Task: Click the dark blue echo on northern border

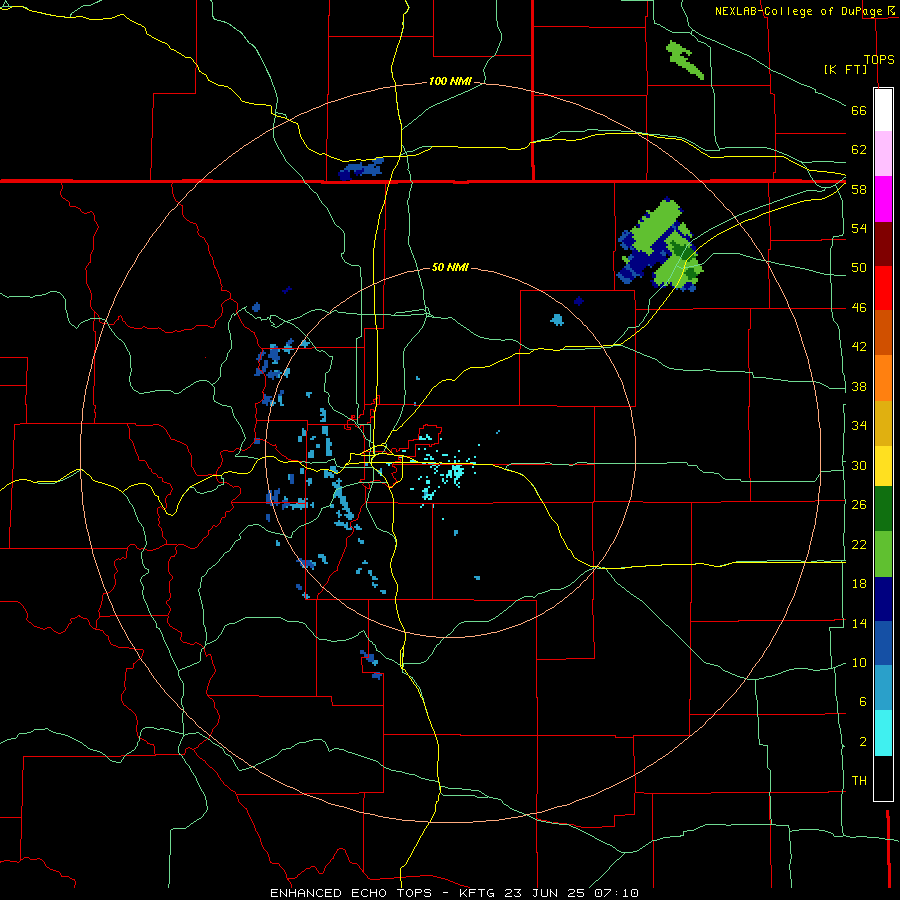Action: pyautogui.click(x=362, y=169)
